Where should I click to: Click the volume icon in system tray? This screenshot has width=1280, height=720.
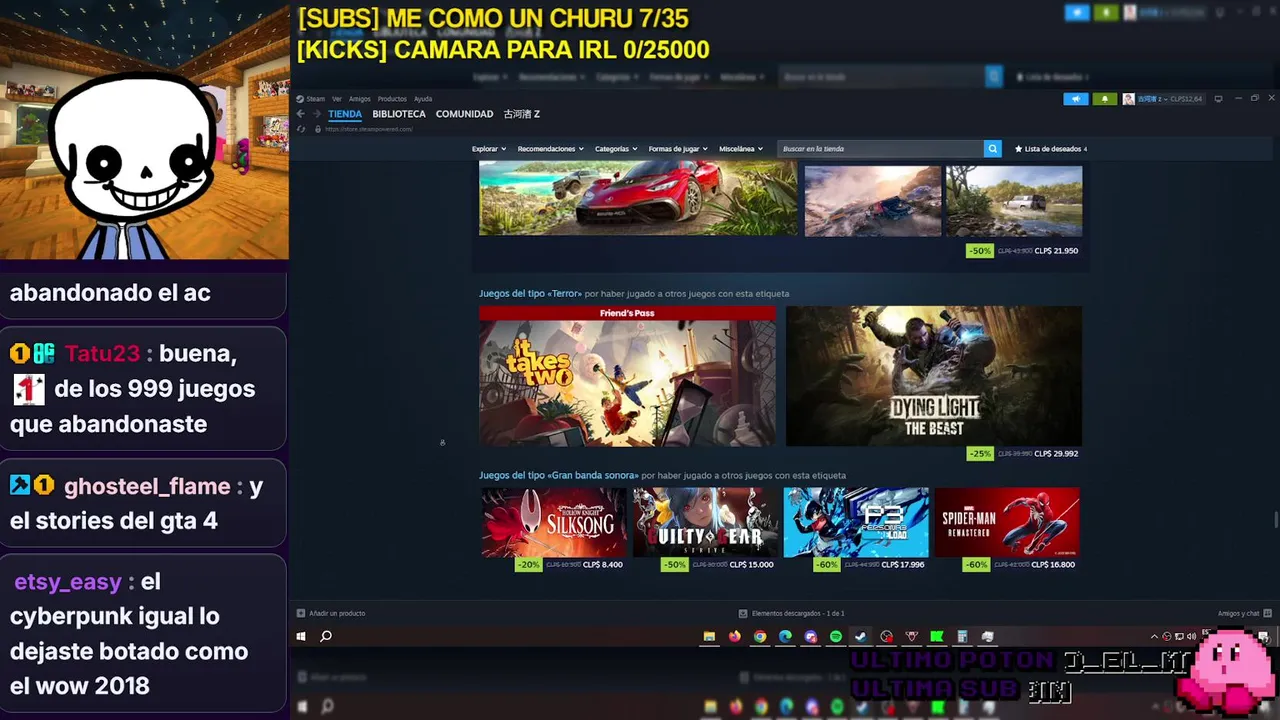point(1191,636)
